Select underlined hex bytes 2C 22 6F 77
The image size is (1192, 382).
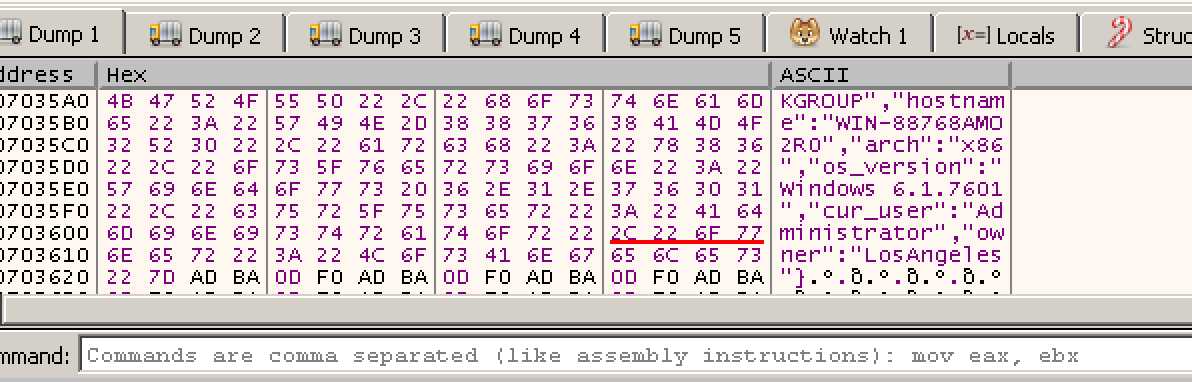coord(687,232)
